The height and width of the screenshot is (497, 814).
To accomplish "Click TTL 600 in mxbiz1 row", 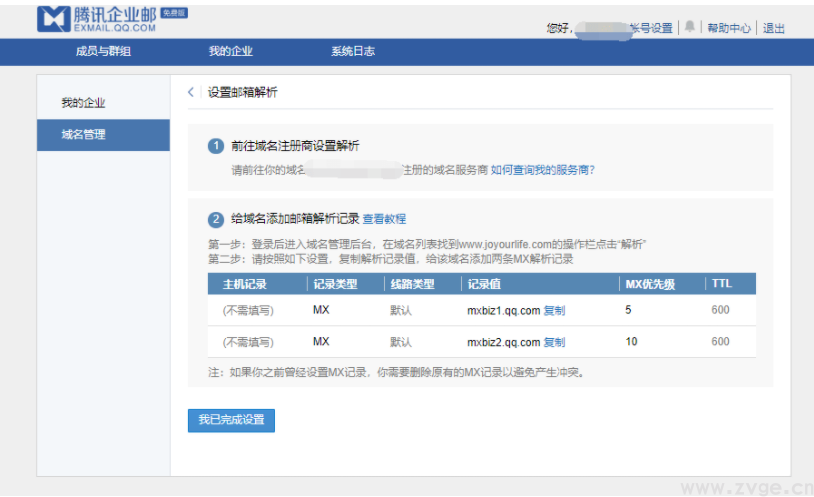I will (x=720, y=310).
